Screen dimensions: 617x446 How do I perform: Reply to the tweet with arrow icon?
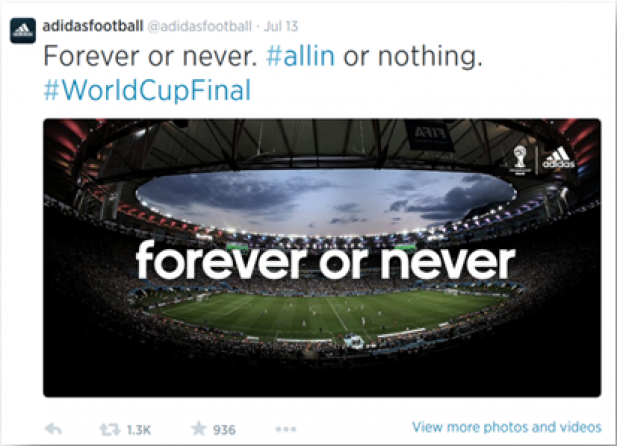pos(54,429)
